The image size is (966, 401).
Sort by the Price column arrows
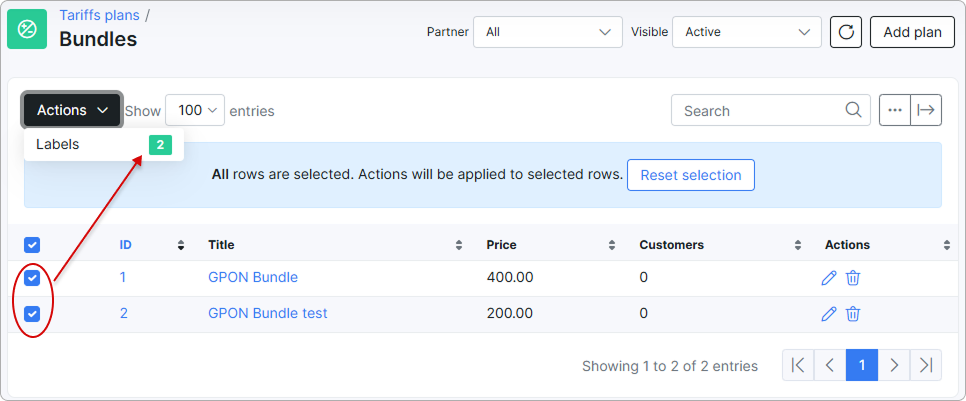(612, 245)
